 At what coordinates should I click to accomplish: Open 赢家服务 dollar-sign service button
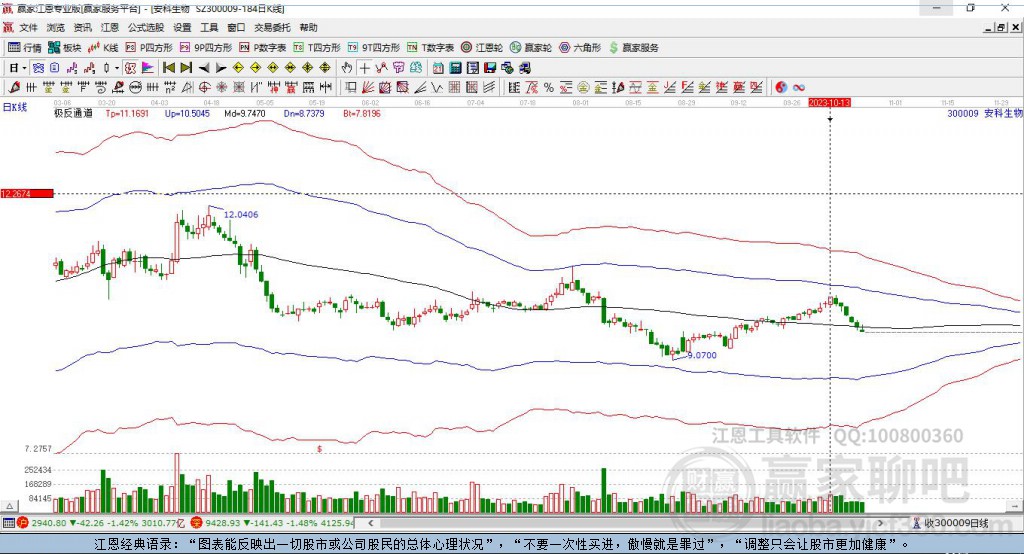pos(633,48)
